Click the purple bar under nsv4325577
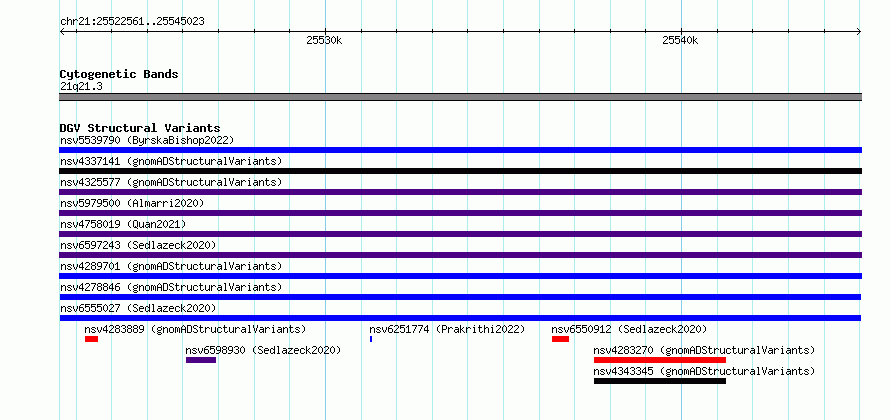The width and height of the screenshot is (890, 420). (x=460, y=192)
